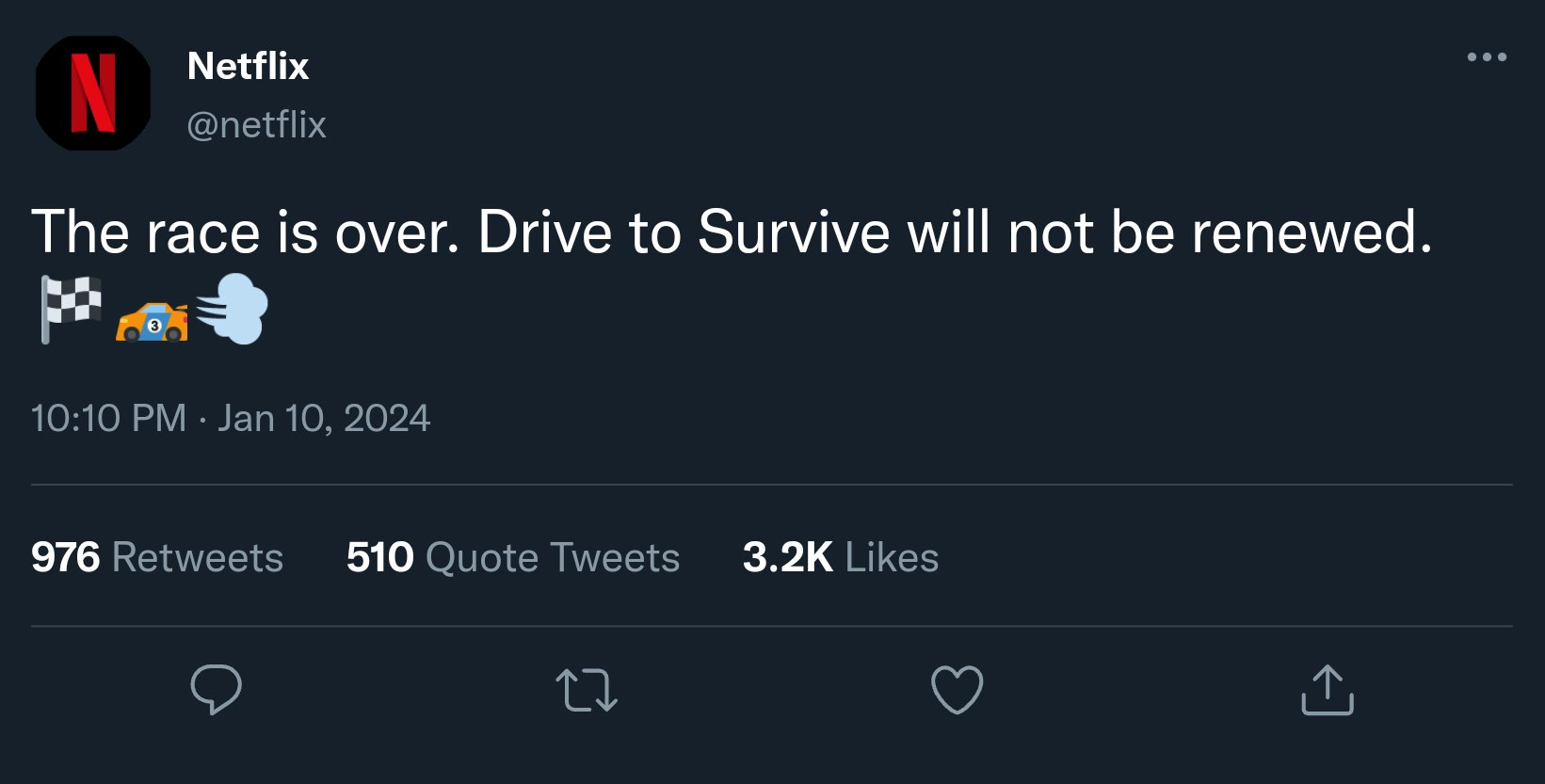Click the Netflix display name
Screen dimensions: 1545x784
tap(248, 66)
